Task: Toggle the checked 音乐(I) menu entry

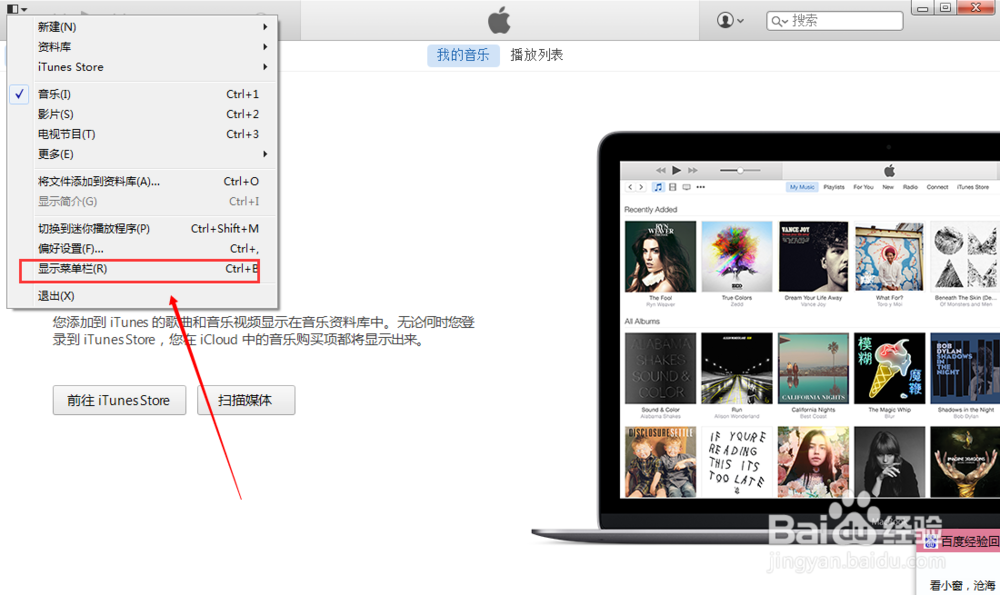Action: tap(143, 94)
